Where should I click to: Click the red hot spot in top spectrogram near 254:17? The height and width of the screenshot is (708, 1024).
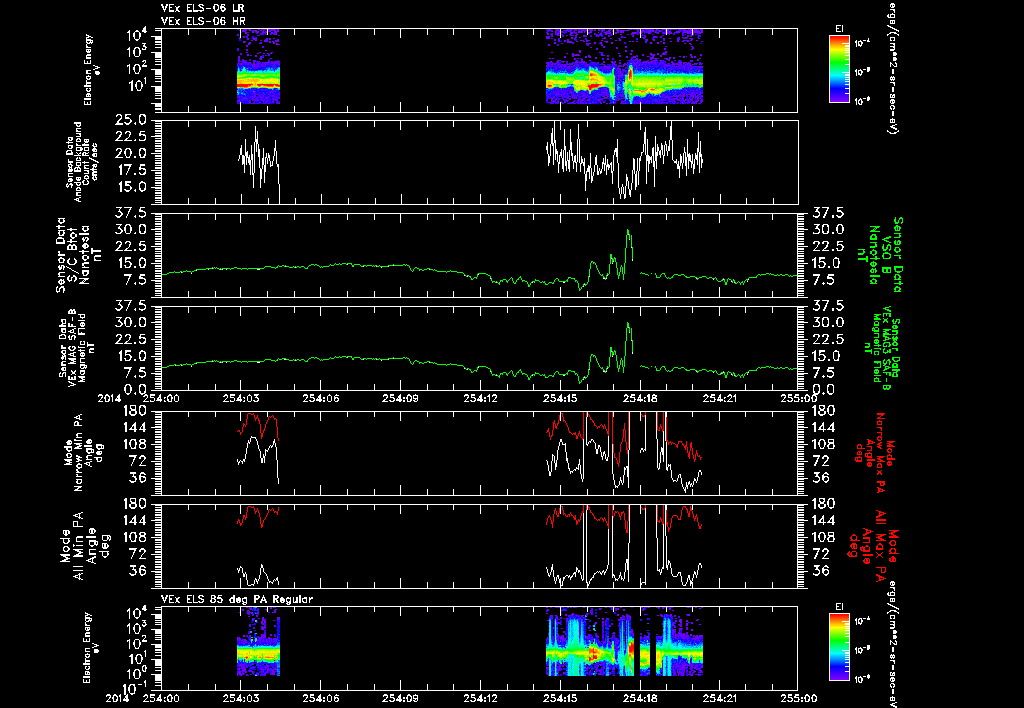click(x=630, y=75)
